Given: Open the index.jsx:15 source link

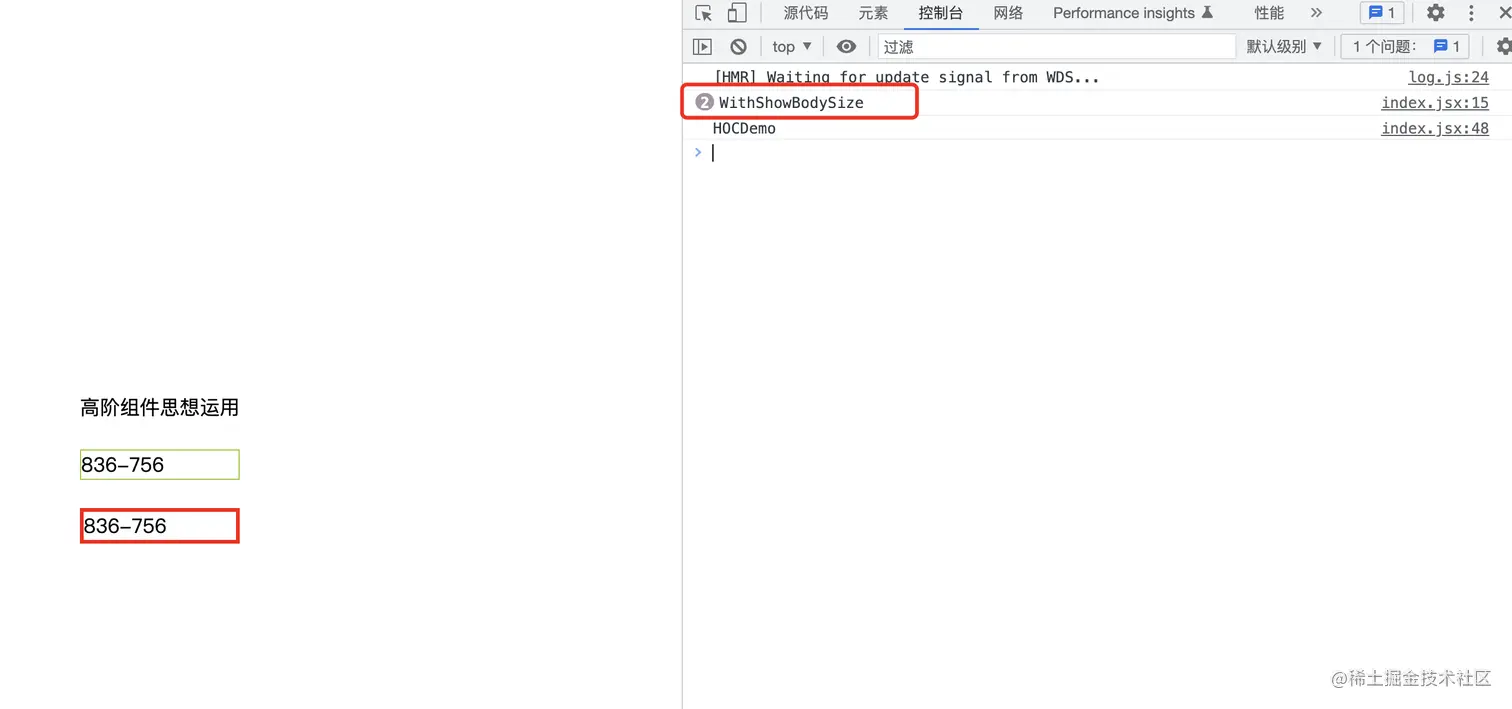Looking at the screenshot, I should coord(1435,103).
